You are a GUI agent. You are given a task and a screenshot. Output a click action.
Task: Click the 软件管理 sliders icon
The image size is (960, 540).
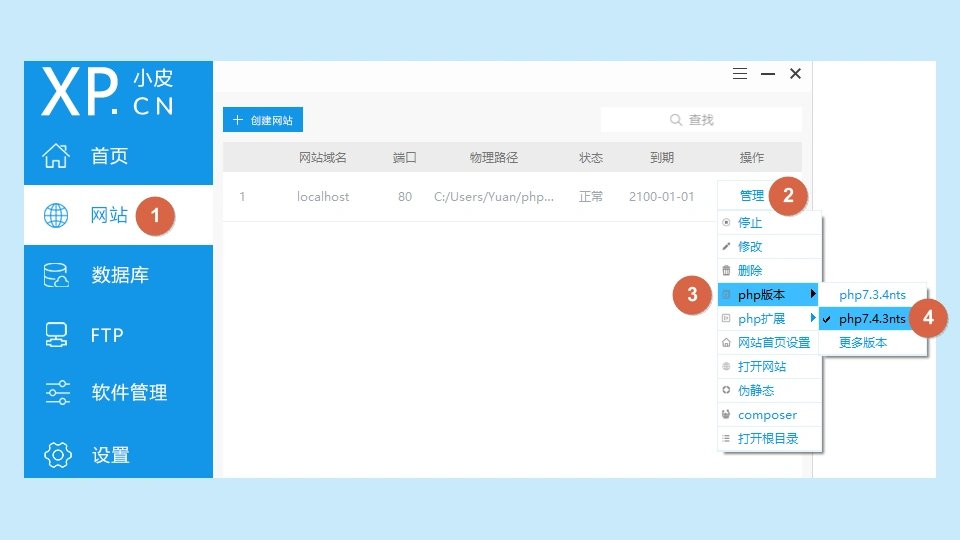[57, 393]
